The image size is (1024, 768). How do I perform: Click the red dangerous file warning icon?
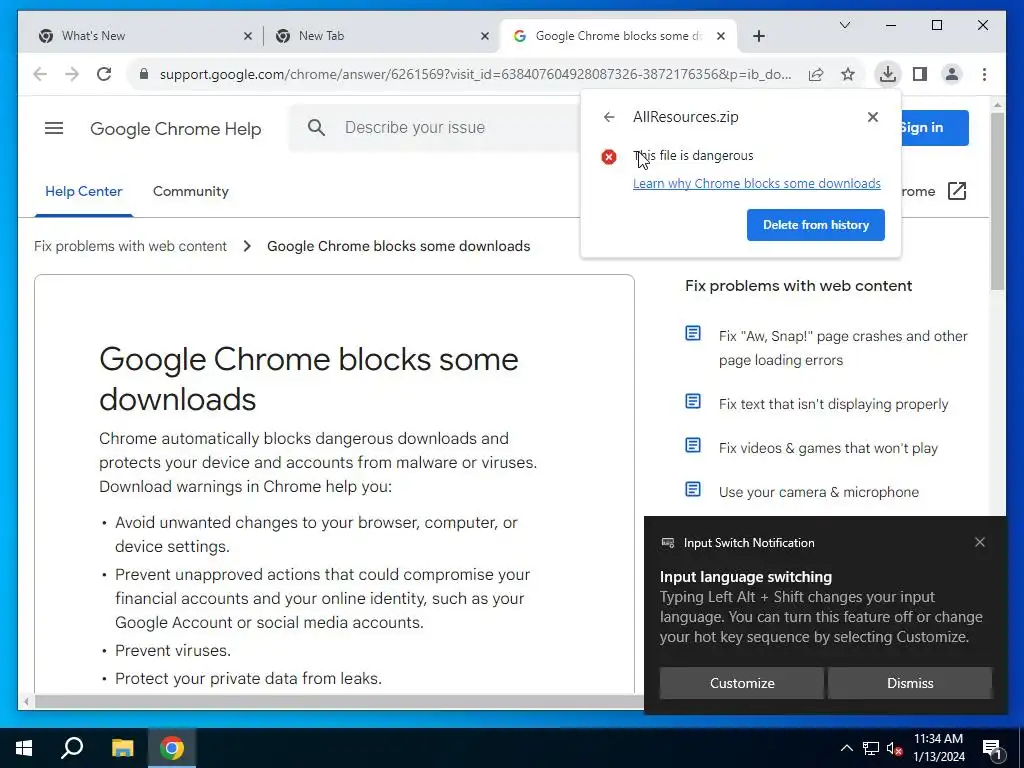[609, 157]
